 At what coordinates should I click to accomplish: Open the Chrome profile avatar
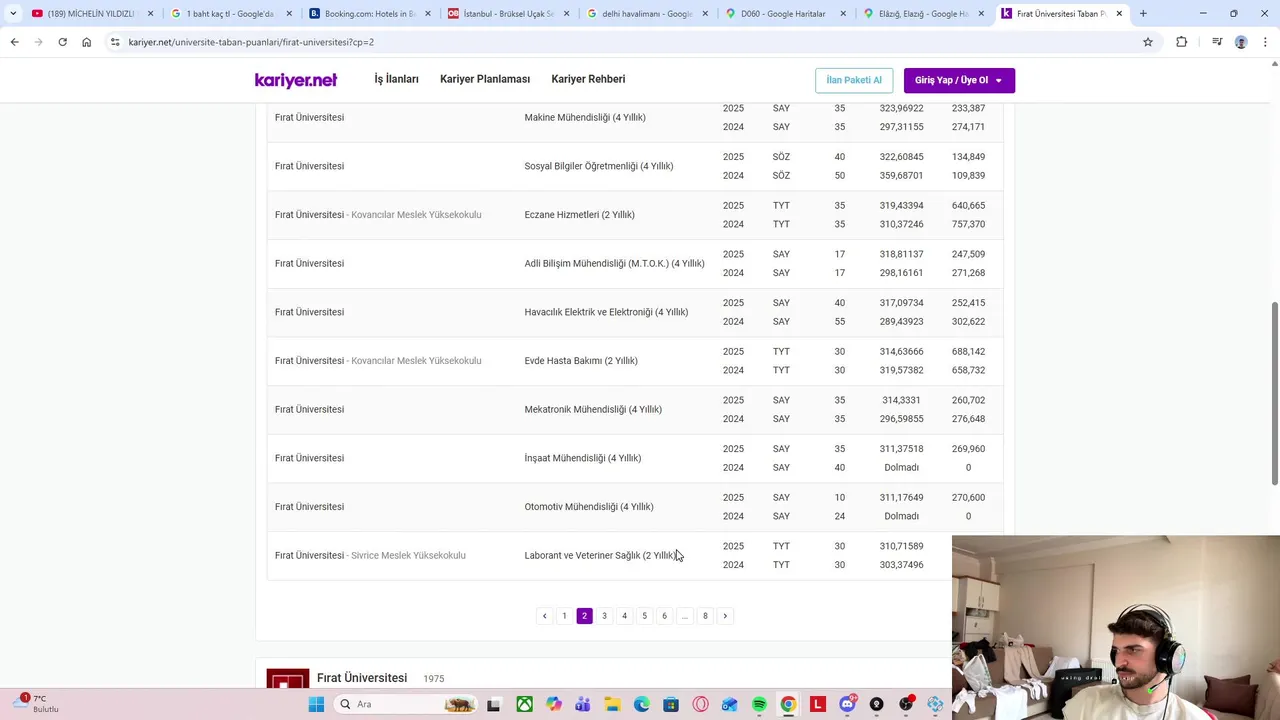(x=1241, y=42)
